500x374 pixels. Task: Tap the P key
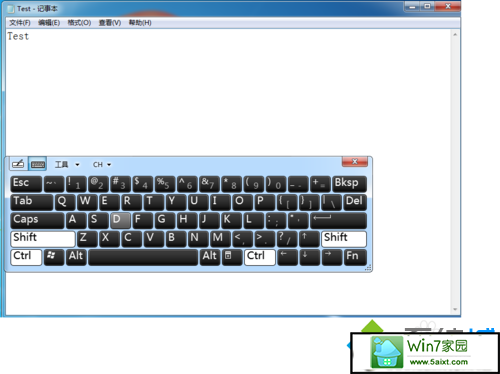click(265, 202)
